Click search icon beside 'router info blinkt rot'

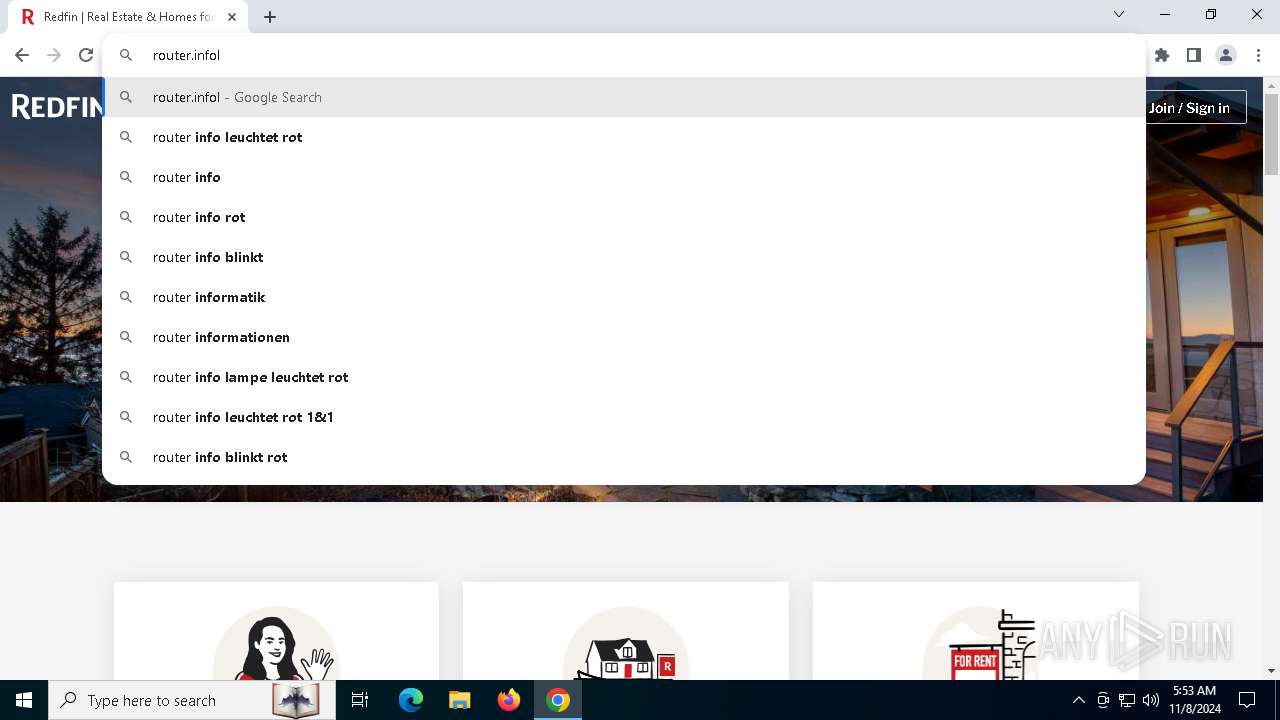click(126, 457)
